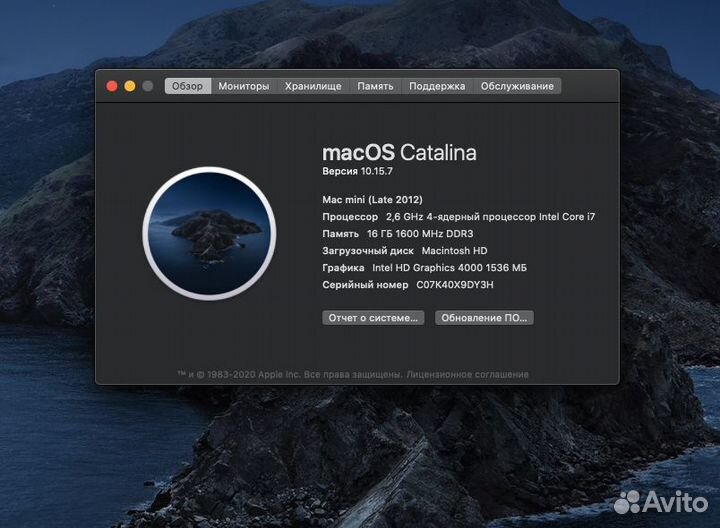Close the About This Mac window
This screenshot has height=528, width=720.
pyautogui.click(x=112, y=86)
